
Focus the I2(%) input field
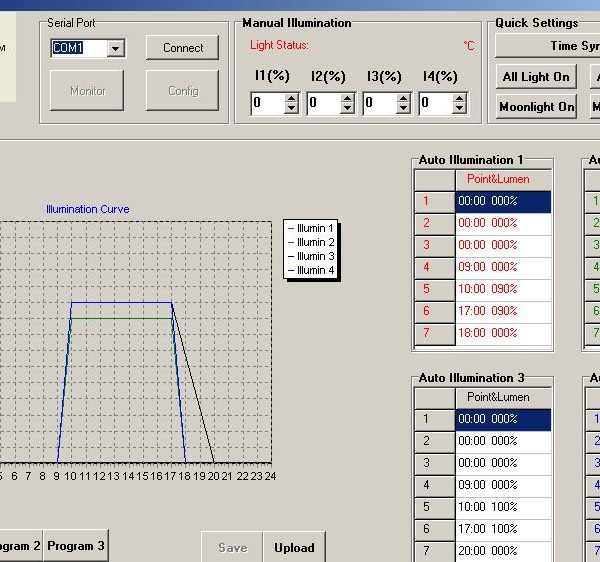tap(324, 103)
